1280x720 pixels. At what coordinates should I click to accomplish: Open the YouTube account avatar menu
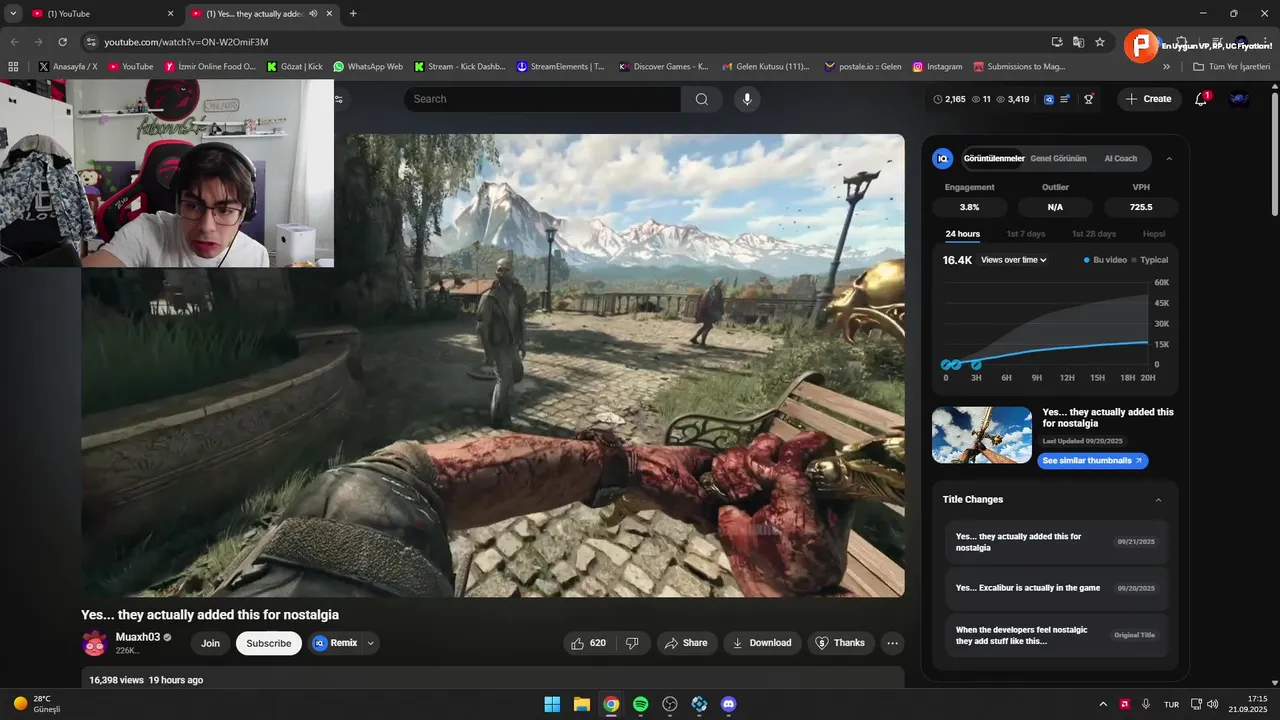pyautogui.click(x=1239, y=99)
